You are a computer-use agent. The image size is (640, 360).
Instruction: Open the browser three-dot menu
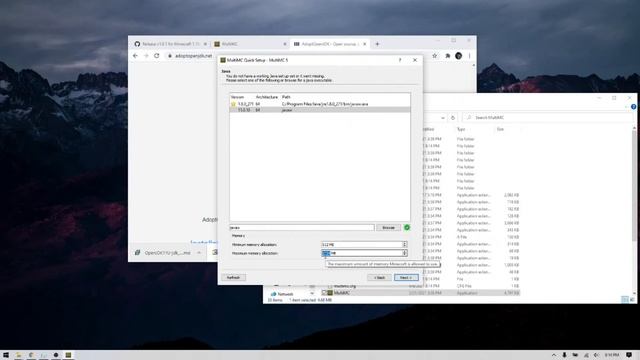tap(469, 56)
